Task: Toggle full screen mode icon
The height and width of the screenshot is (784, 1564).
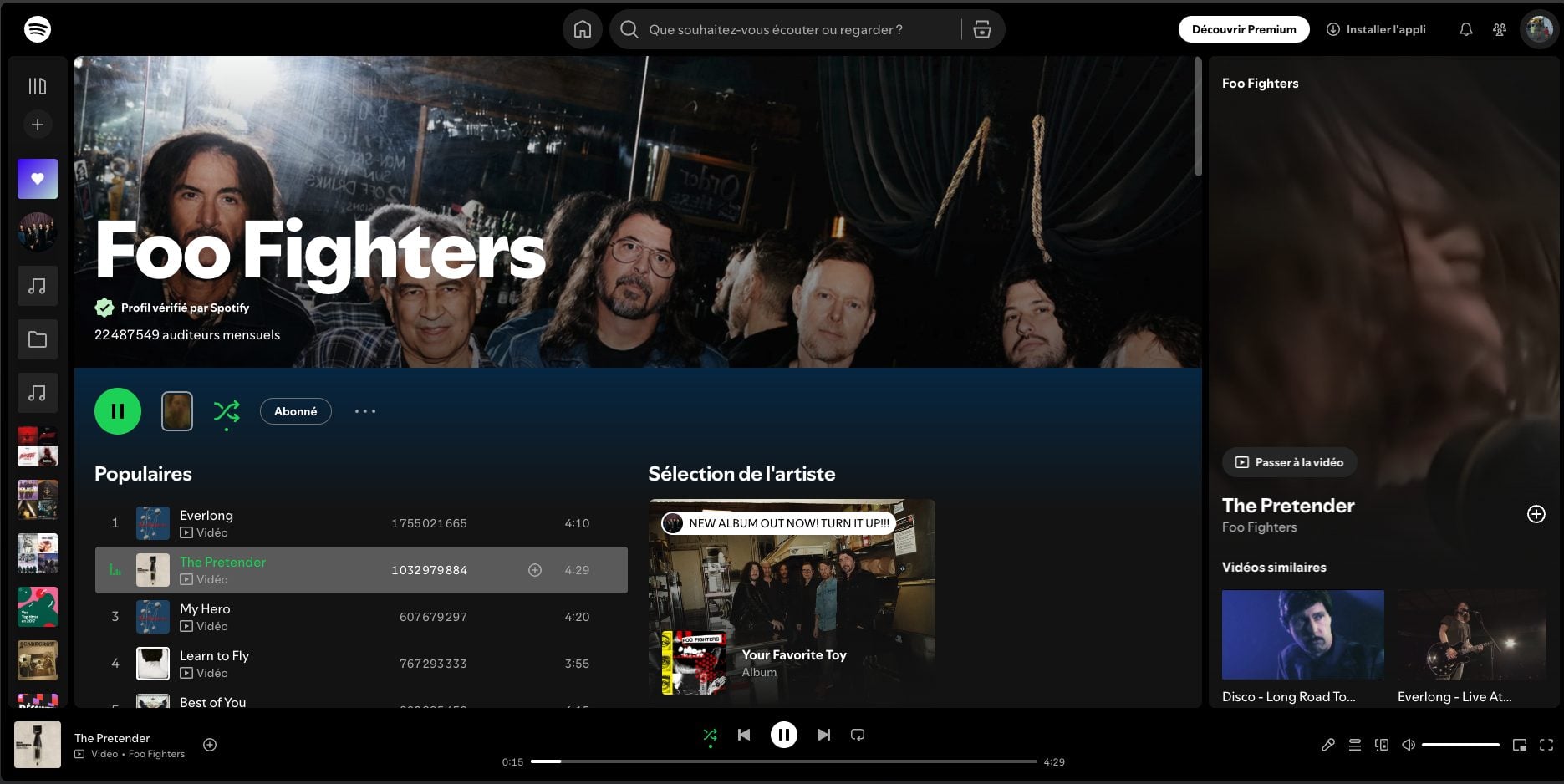Action: click(1546, 745)
